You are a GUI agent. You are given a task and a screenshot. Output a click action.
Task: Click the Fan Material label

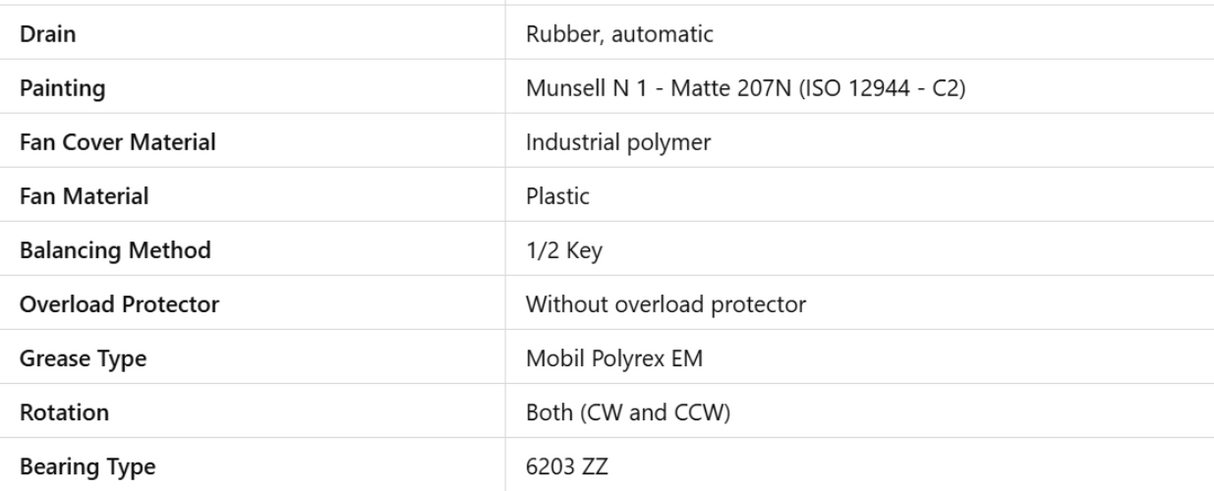point(84,196)
